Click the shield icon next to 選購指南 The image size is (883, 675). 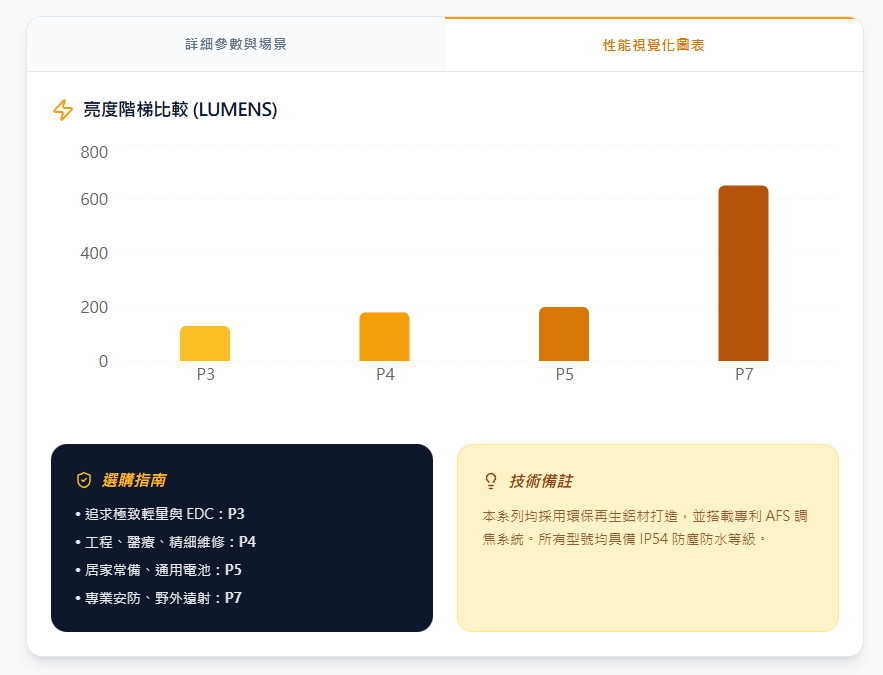coord(84,481)
